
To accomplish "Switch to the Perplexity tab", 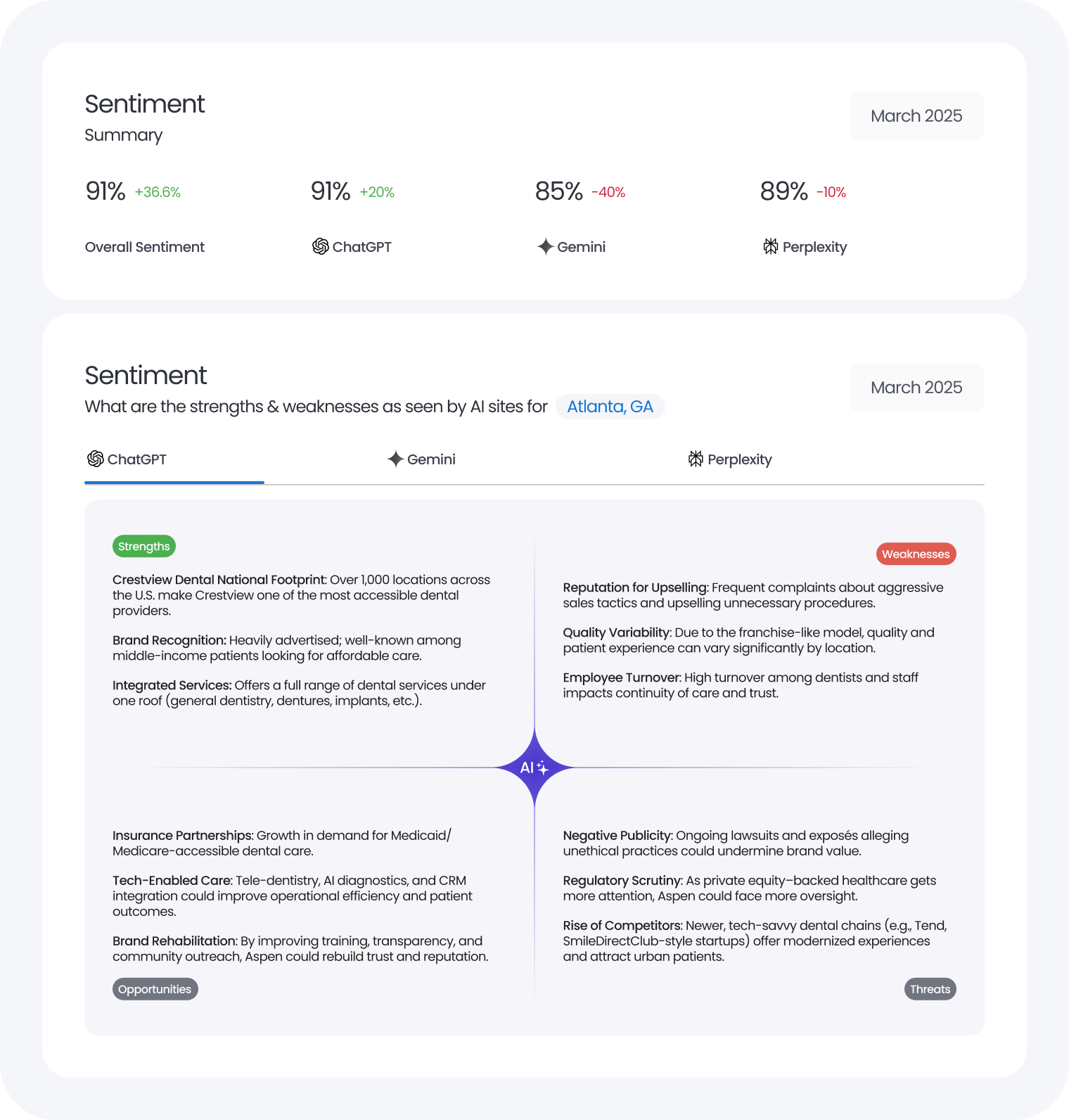I will click(729, 459).
